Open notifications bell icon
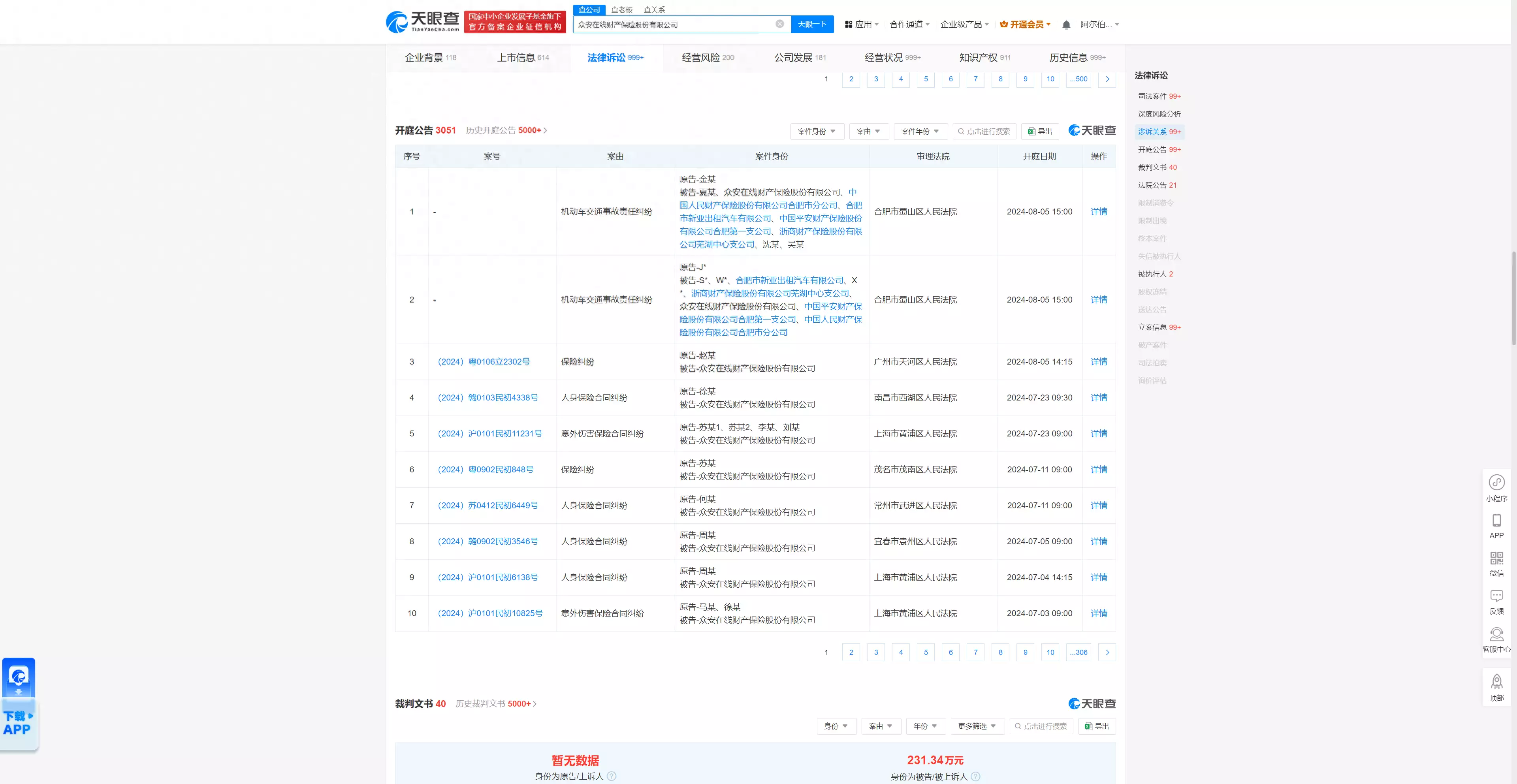1517x784 pixels. pos(1066,25)
